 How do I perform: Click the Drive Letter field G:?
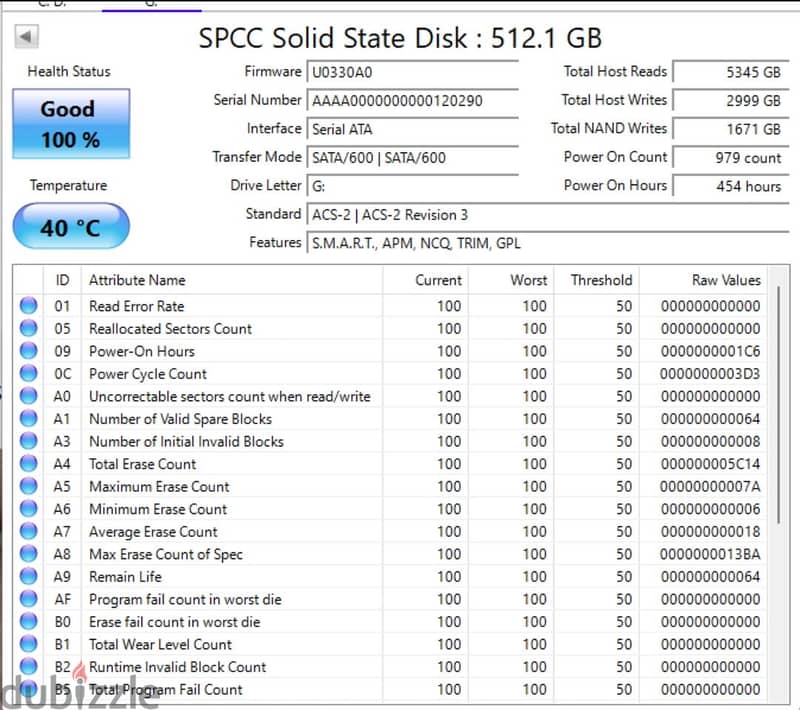tap(412, 186)
